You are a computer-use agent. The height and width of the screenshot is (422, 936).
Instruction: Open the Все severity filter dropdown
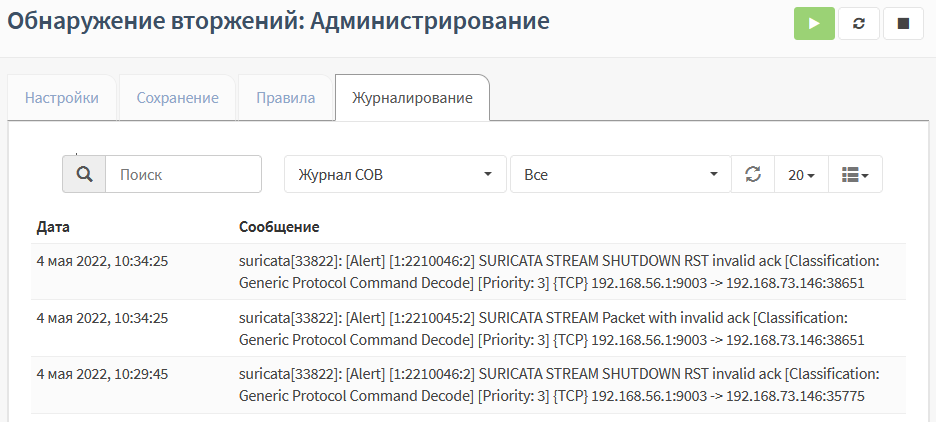[x=621, y=174]
